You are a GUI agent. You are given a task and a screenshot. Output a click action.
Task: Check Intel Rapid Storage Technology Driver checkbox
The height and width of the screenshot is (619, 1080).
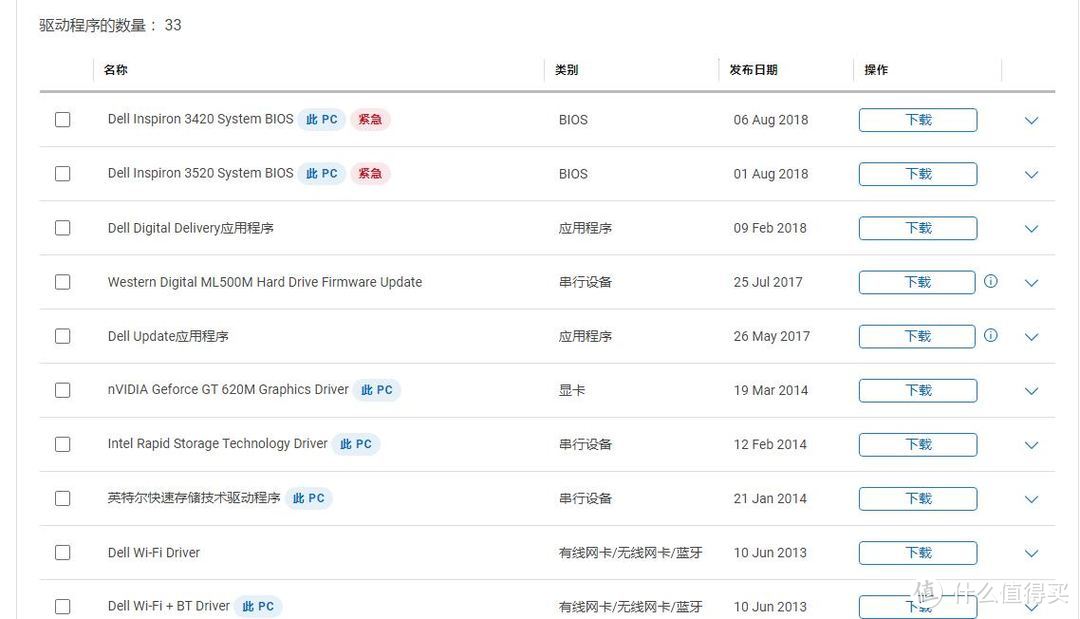point(63,445)
